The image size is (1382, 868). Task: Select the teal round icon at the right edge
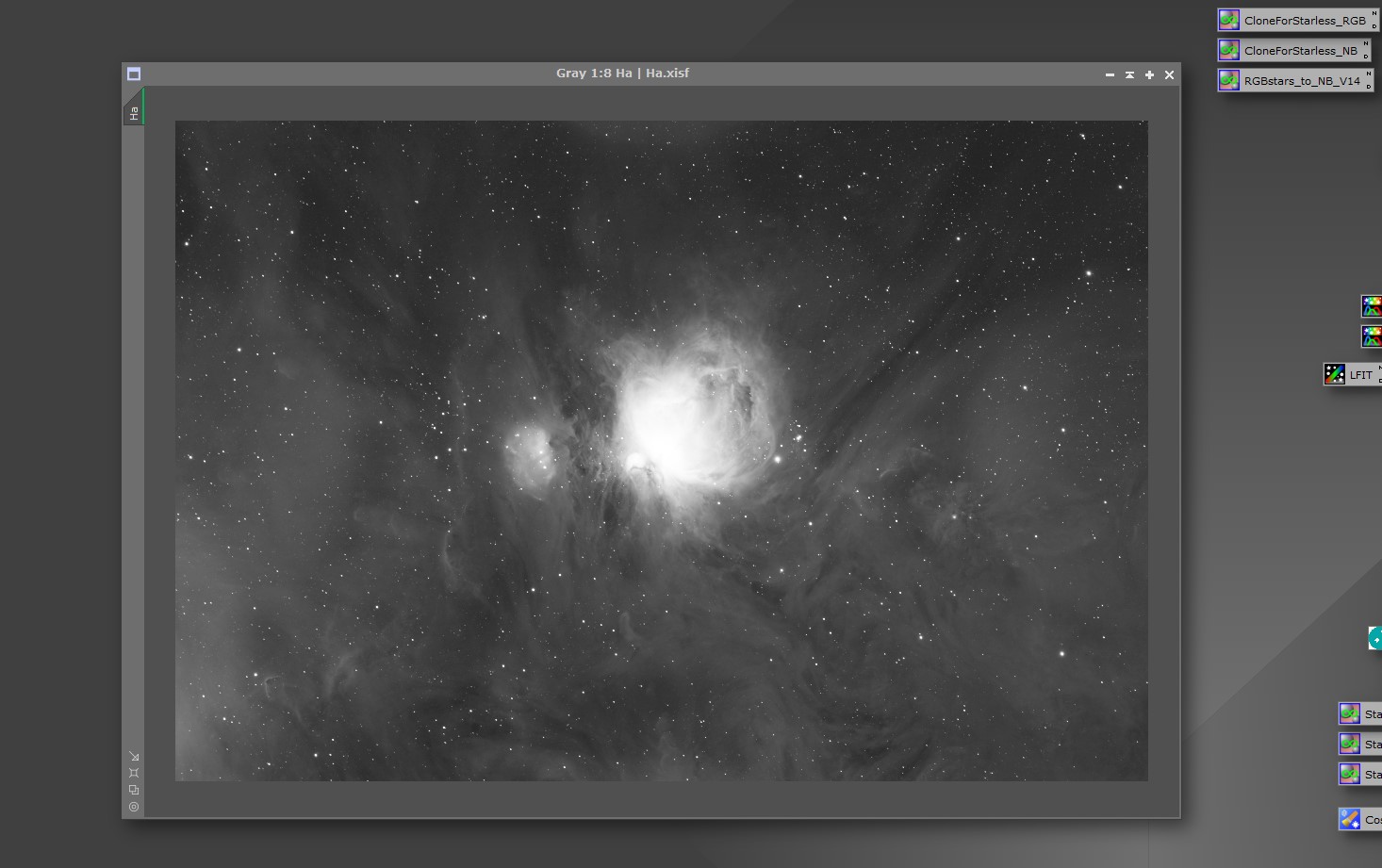click(1375, 638)
